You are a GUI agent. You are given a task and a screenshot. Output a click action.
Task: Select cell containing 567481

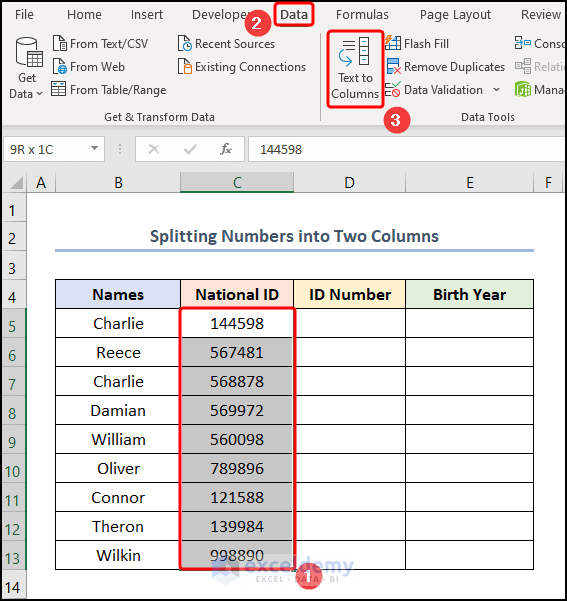(x=237, y=352)
